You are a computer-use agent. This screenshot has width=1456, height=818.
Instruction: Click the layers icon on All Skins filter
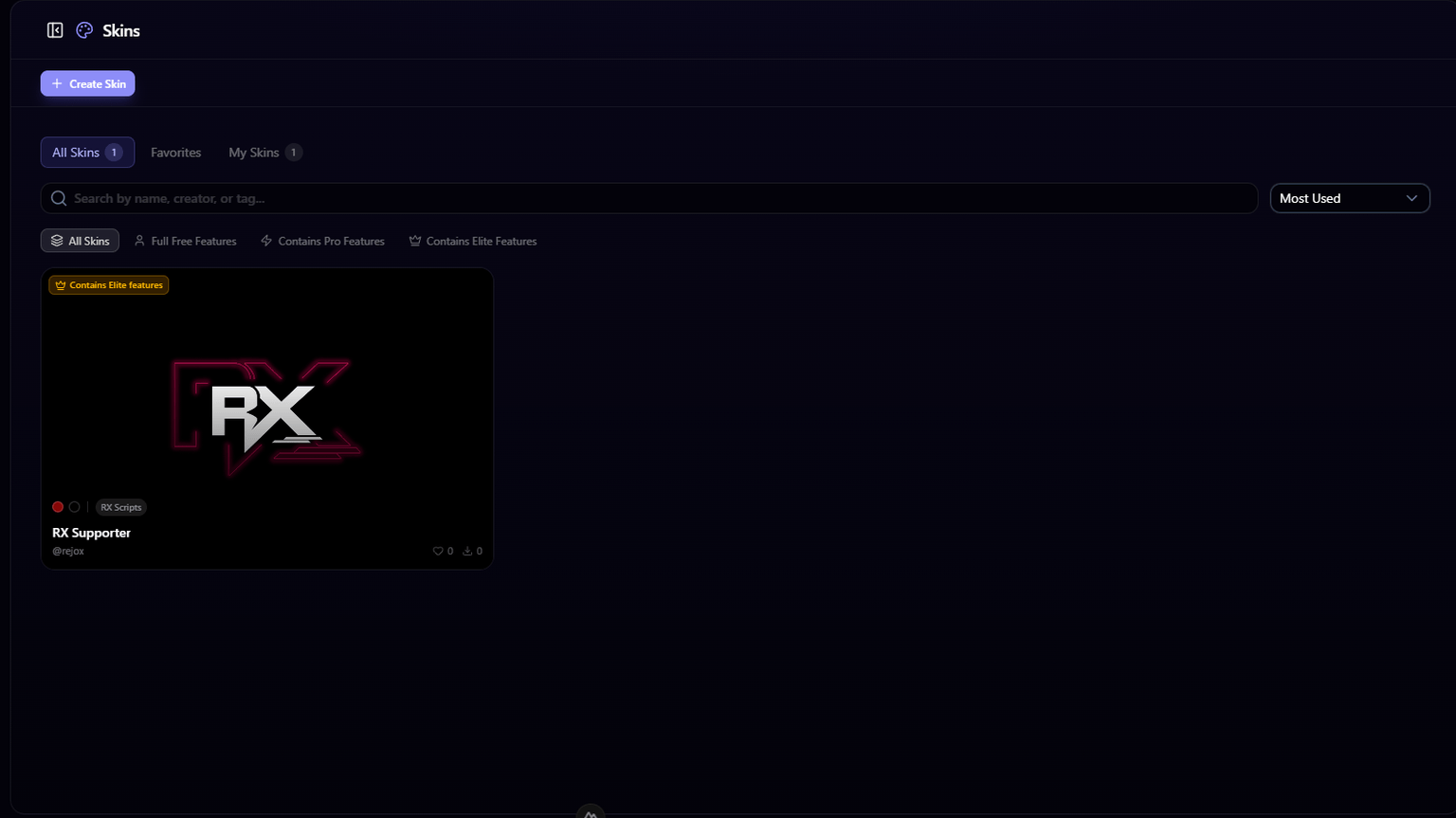point(57,241)
